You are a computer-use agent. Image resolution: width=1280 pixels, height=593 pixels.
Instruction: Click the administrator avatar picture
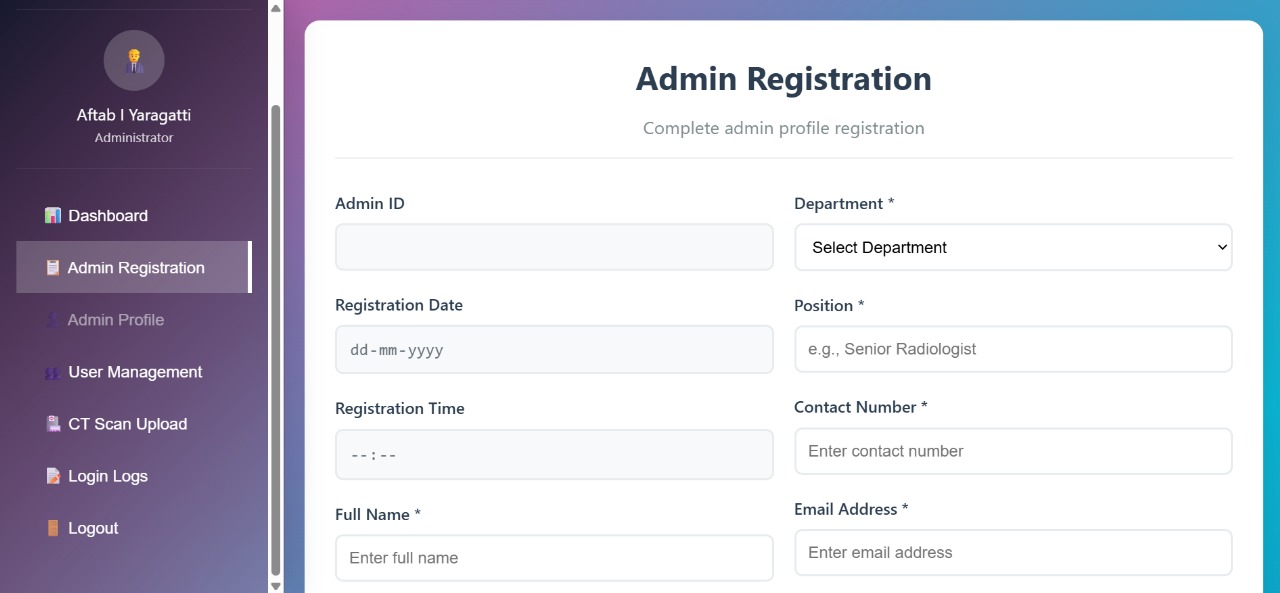[x=134, y=60]
